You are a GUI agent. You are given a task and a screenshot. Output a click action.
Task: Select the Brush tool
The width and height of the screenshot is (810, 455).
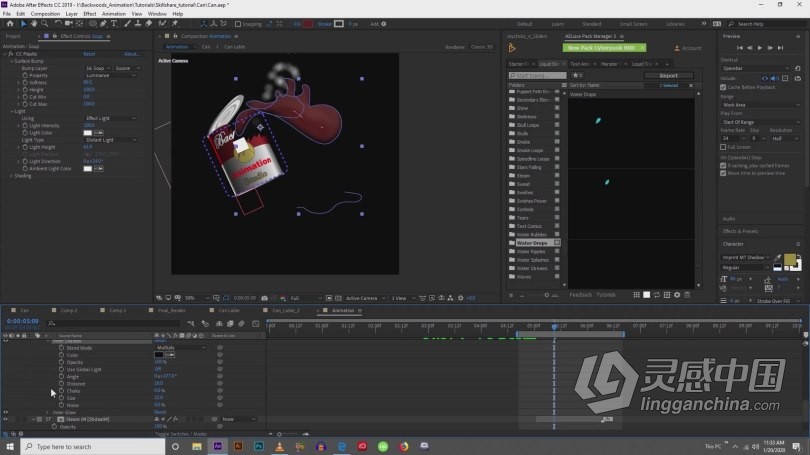(x=127, y=24)
